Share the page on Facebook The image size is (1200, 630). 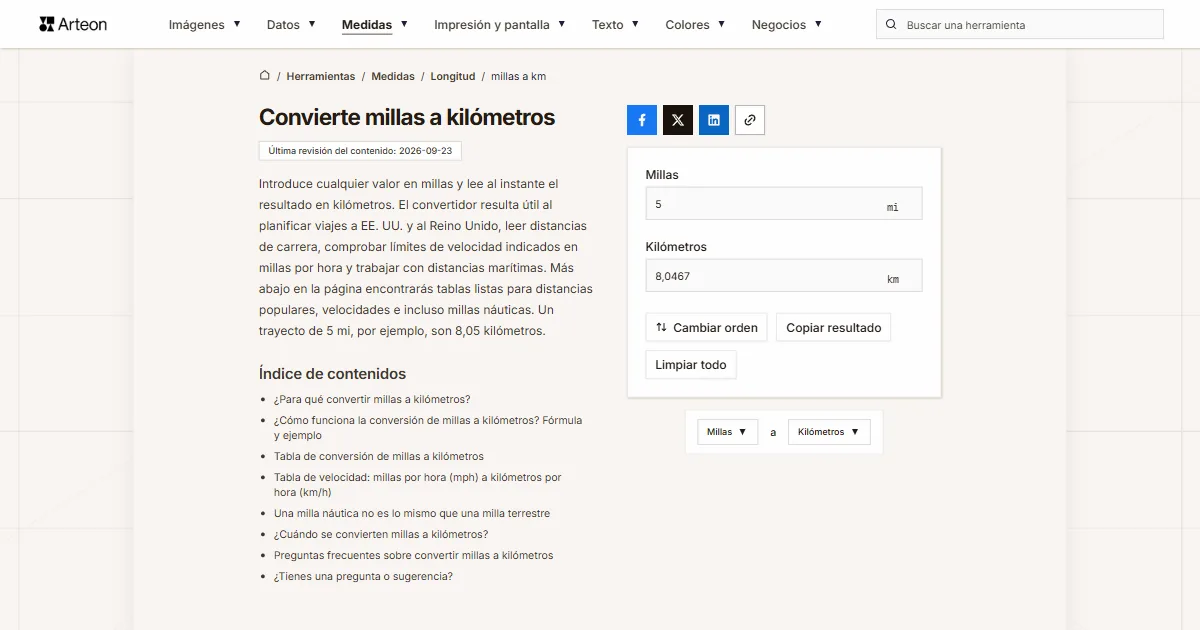coord(642,120)
